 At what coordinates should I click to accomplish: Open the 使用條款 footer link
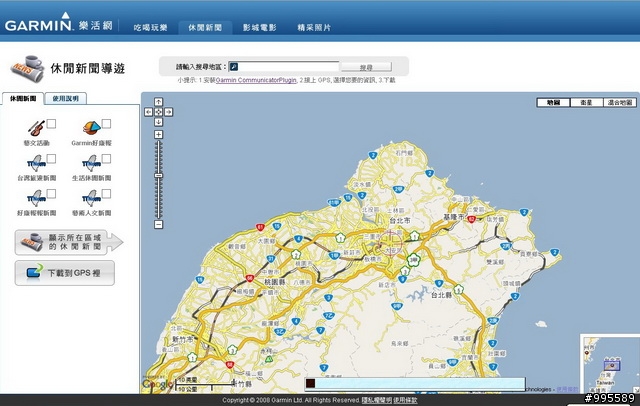point(405,400)
